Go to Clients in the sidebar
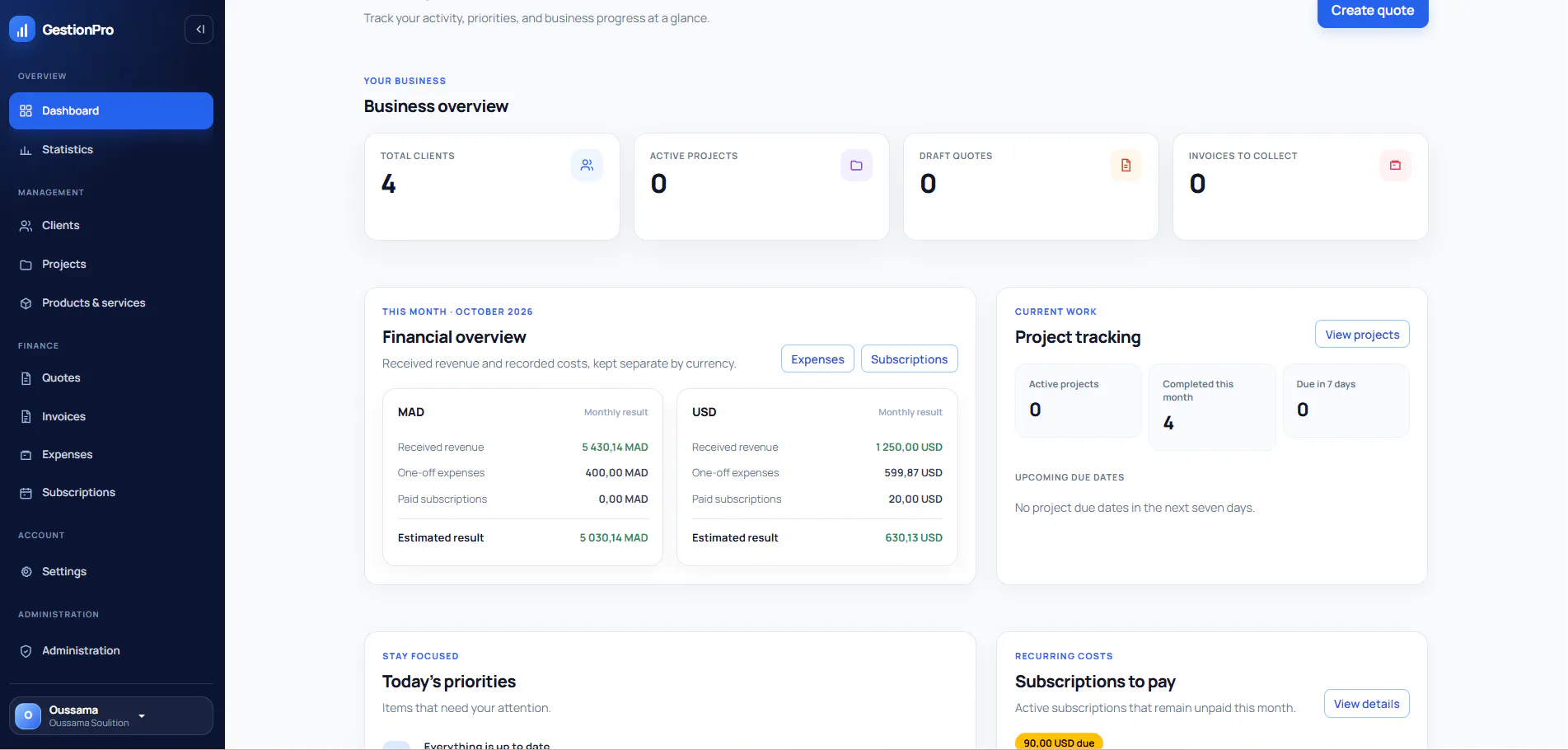 [x=111, y=226]
